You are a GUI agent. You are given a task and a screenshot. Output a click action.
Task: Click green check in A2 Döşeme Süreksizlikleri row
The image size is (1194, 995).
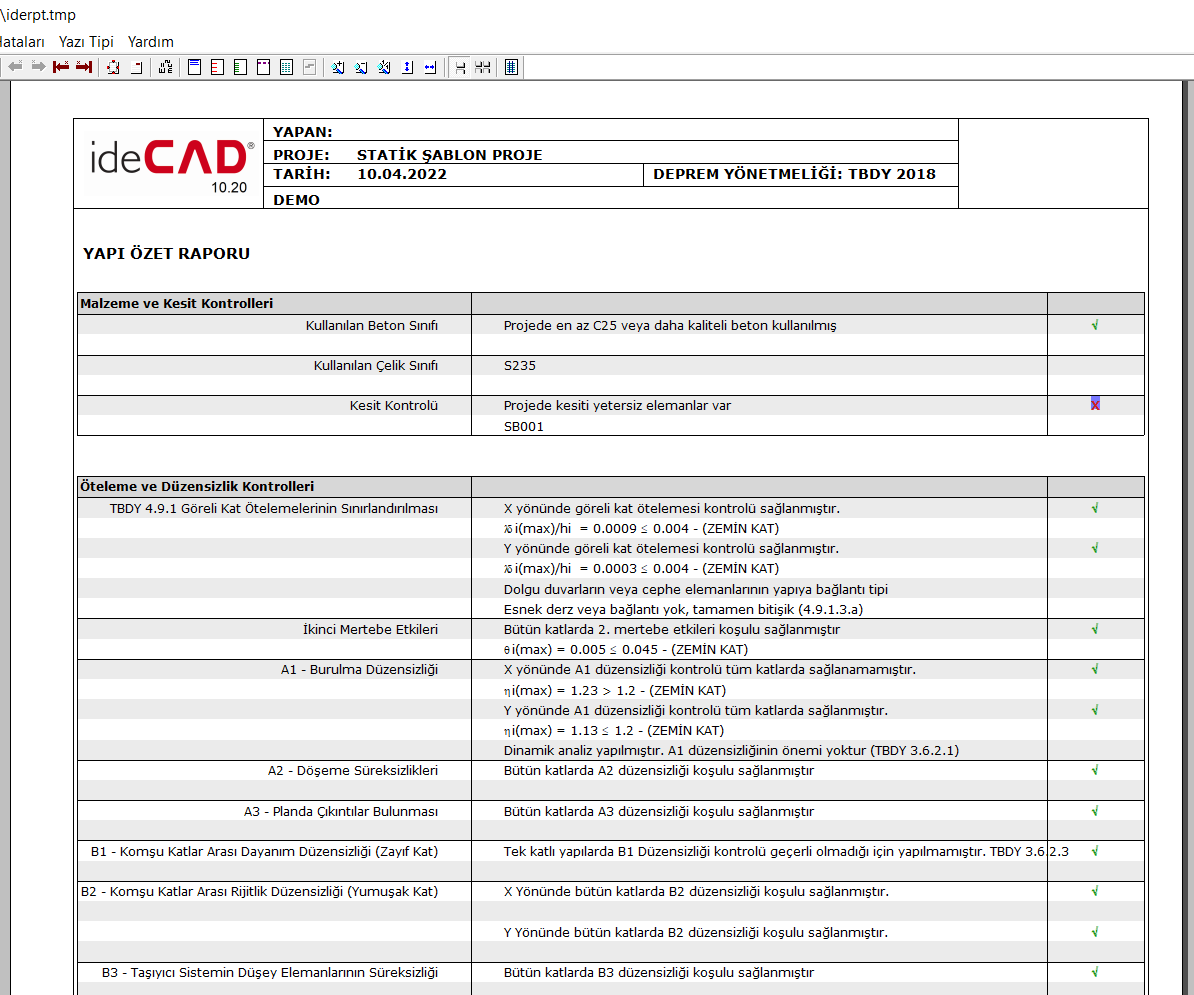tap(1095, 770)
